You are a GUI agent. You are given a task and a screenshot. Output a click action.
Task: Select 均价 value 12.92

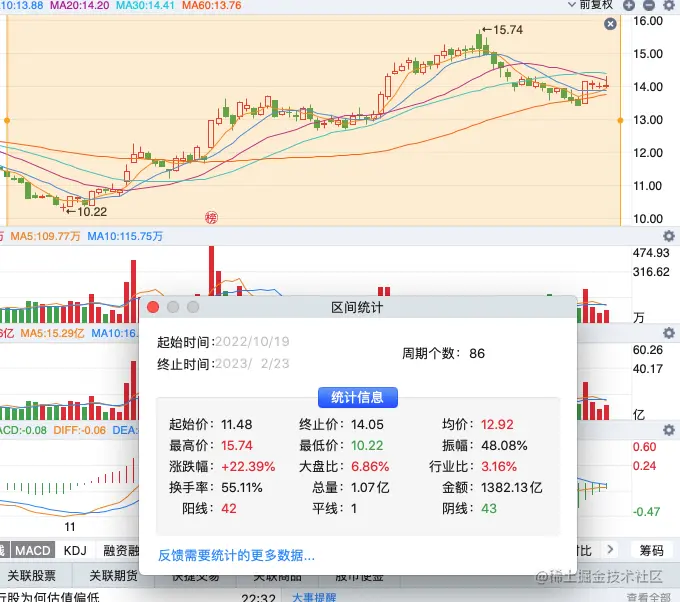coord(497,424)
